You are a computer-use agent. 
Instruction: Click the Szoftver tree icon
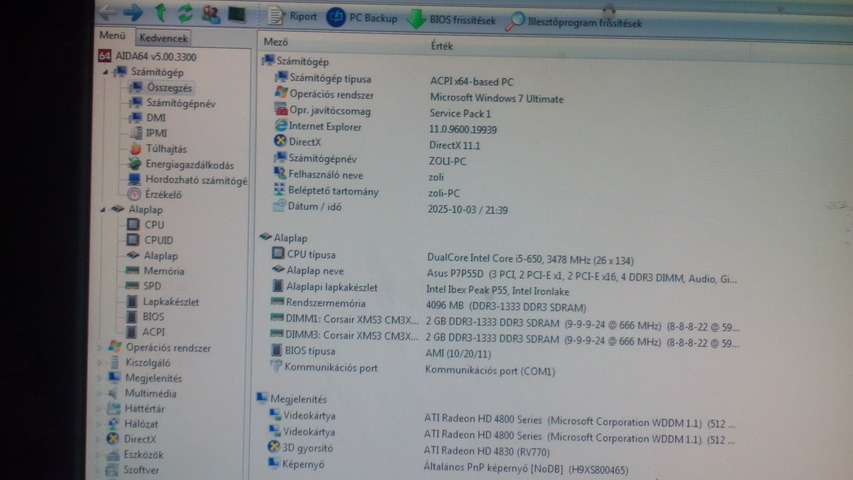click(x=112, y=470)
